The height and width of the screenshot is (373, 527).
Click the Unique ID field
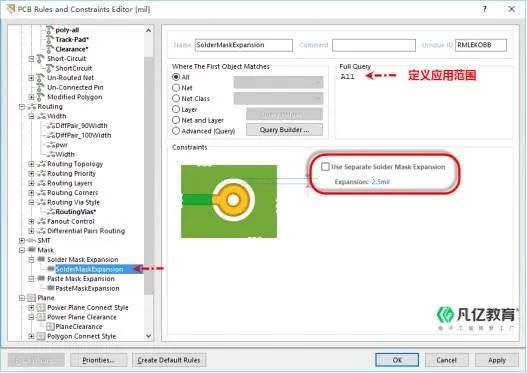point(481,45)
